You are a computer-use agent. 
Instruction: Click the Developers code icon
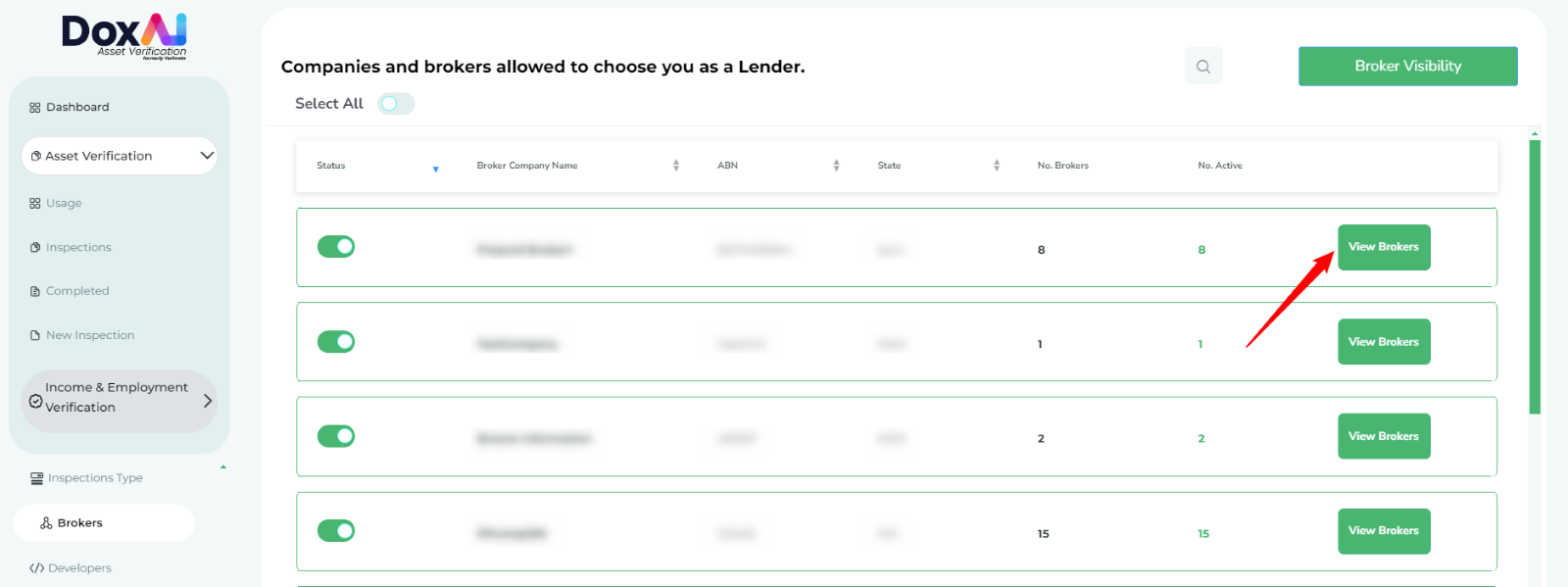tap(36, 568)
